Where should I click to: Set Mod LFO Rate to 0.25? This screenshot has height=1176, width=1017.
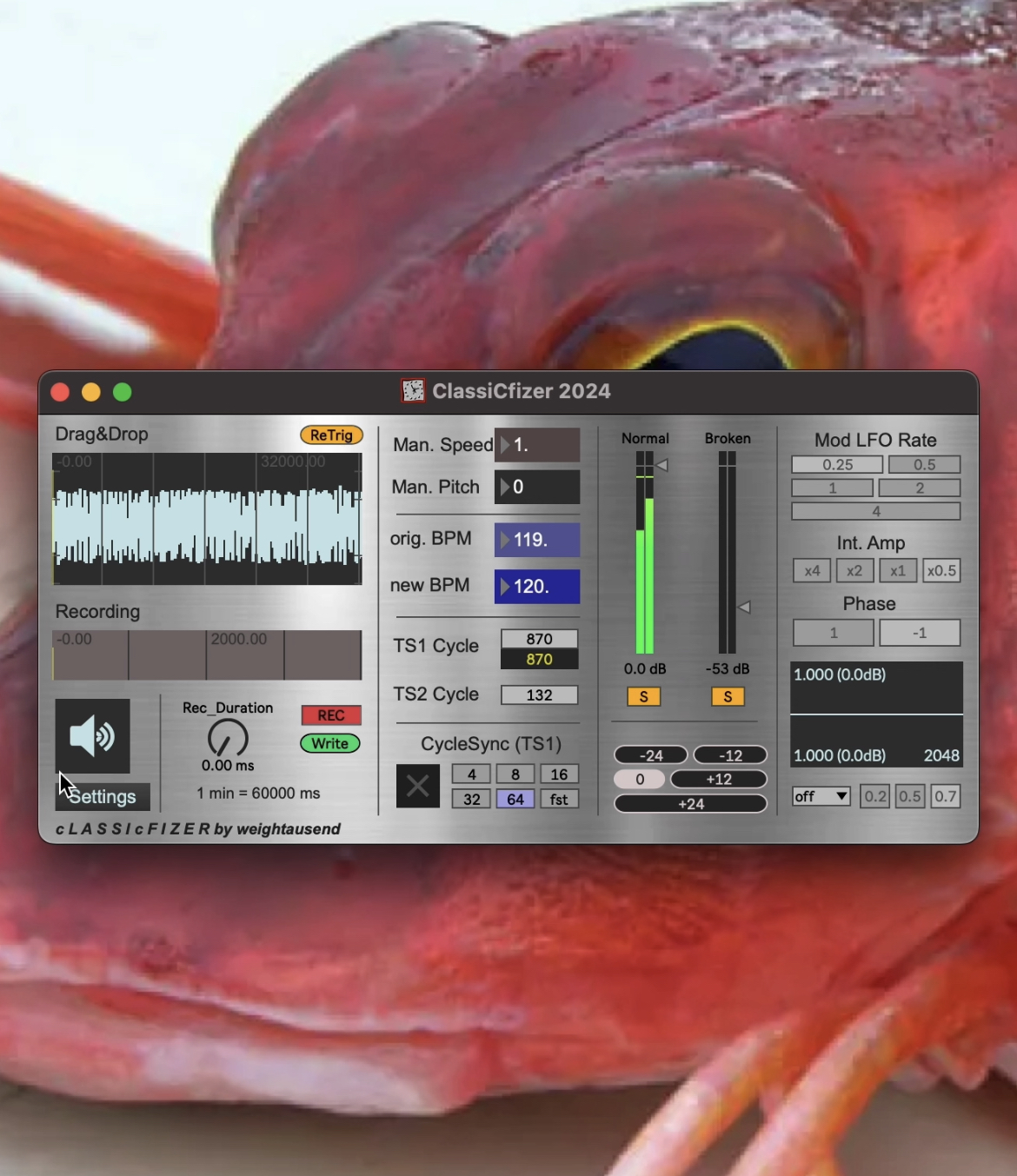pos(837,465)
